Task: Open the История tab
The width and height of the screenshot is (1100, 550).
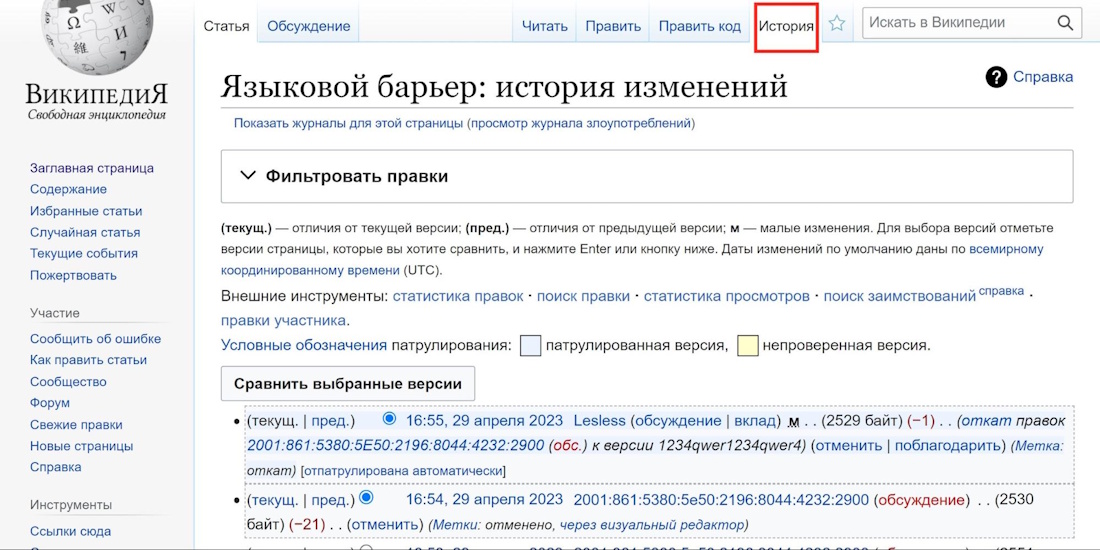Action: (x=785, y=26)
